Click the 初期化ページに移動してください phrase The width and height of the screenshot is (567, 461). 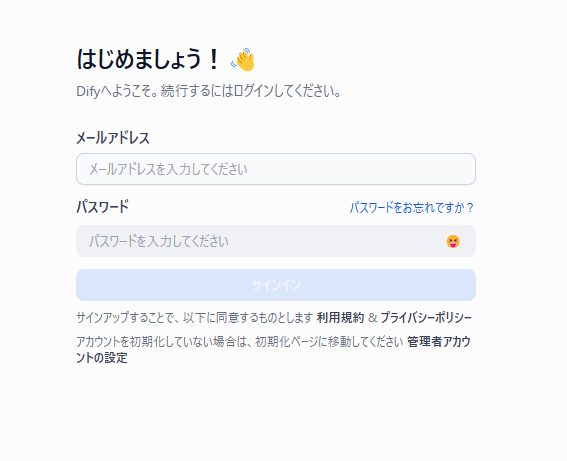329,342
